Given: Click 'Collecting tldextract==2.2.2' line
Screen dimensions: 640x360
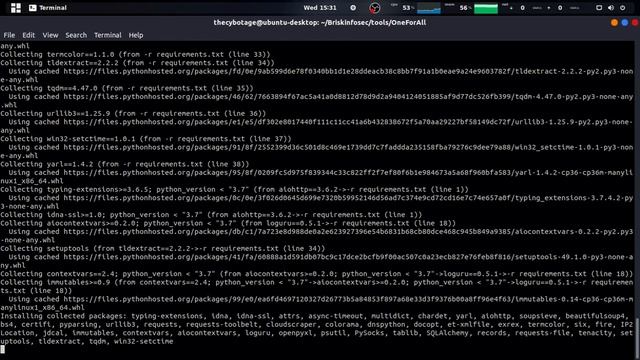Looking at the screenshot, I should pos(137,63).
